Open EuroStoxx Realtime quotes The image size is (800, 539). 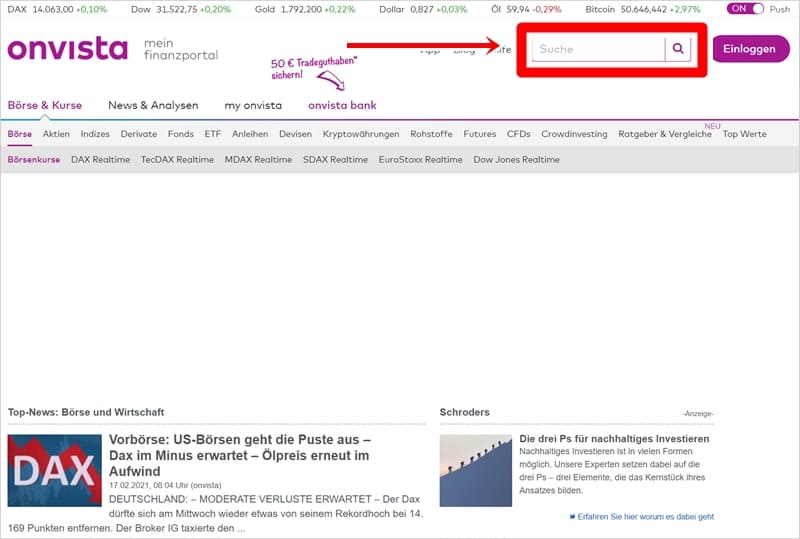click(x=420, y=159)
